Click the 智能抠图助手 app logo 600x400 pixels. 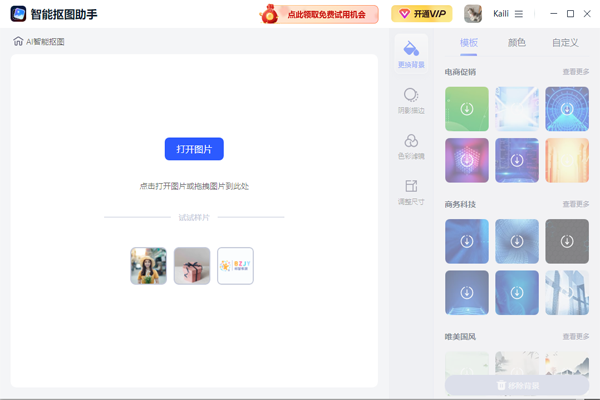click(x=18, y=14)
